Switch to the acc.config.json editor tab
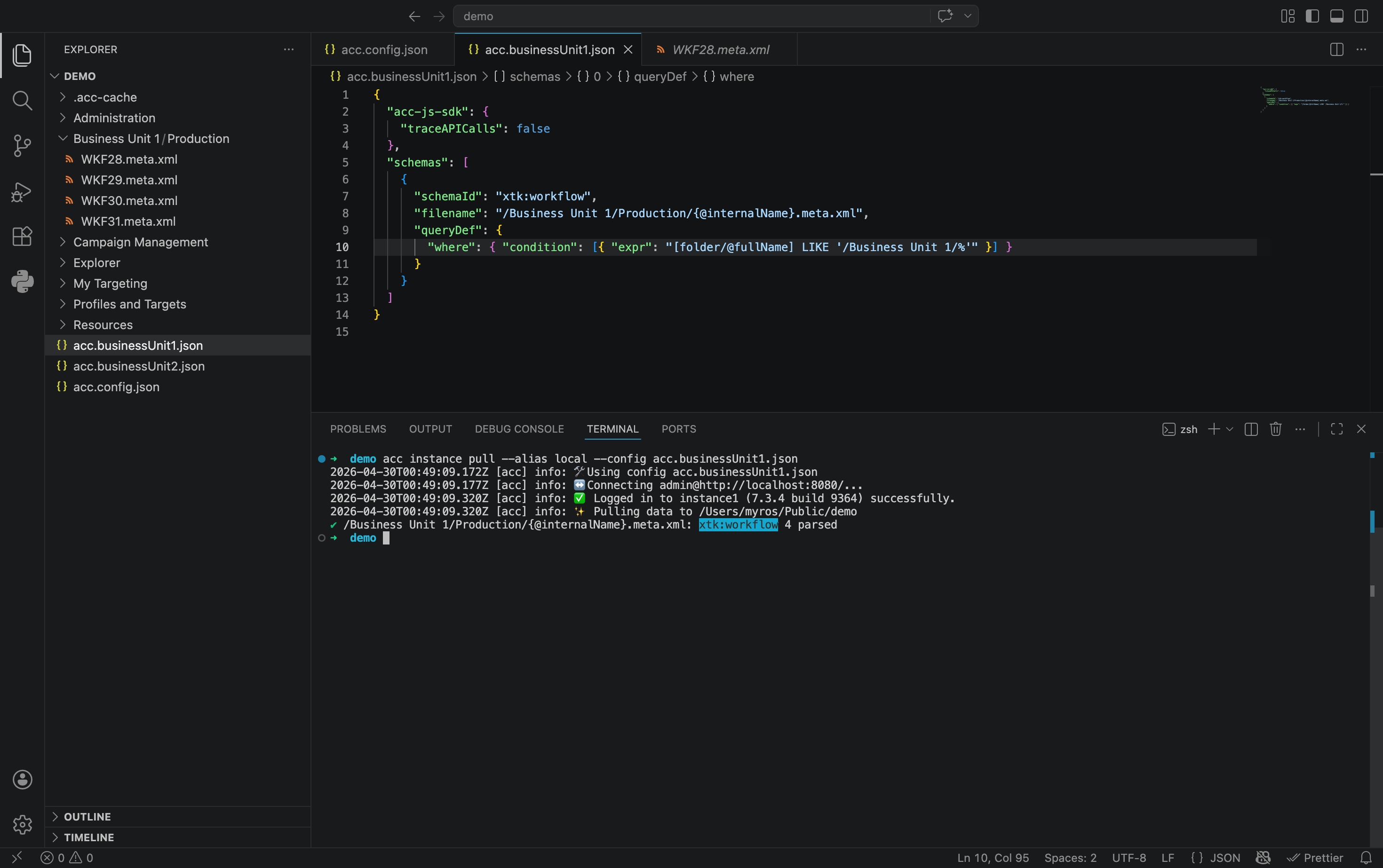 click(382, 49)
